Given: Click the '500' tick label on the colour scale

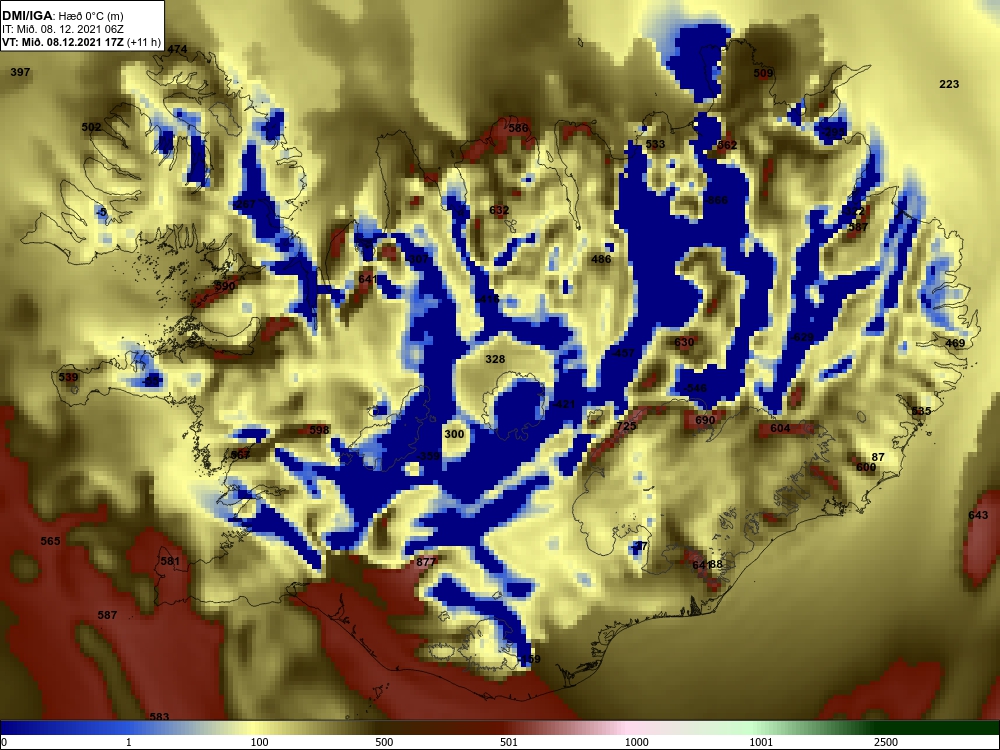Looking at the screenshot, I should [384, 742].
